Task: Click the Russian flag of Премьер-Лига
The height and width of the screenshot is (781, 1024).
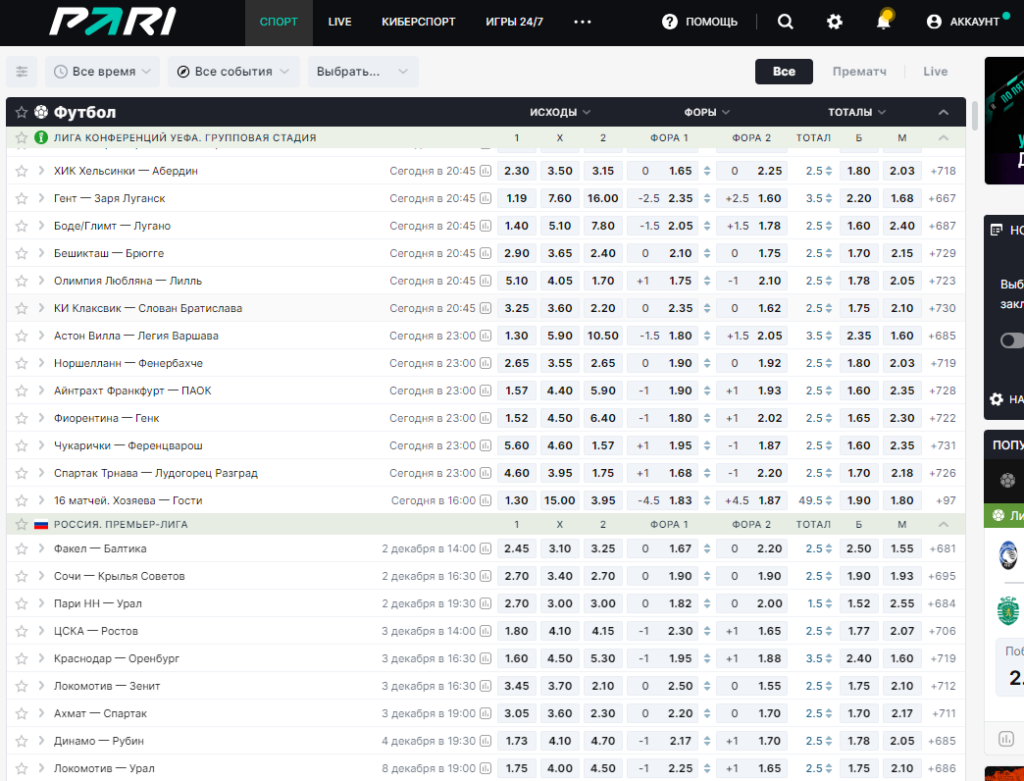Action: tap(40, 524)
